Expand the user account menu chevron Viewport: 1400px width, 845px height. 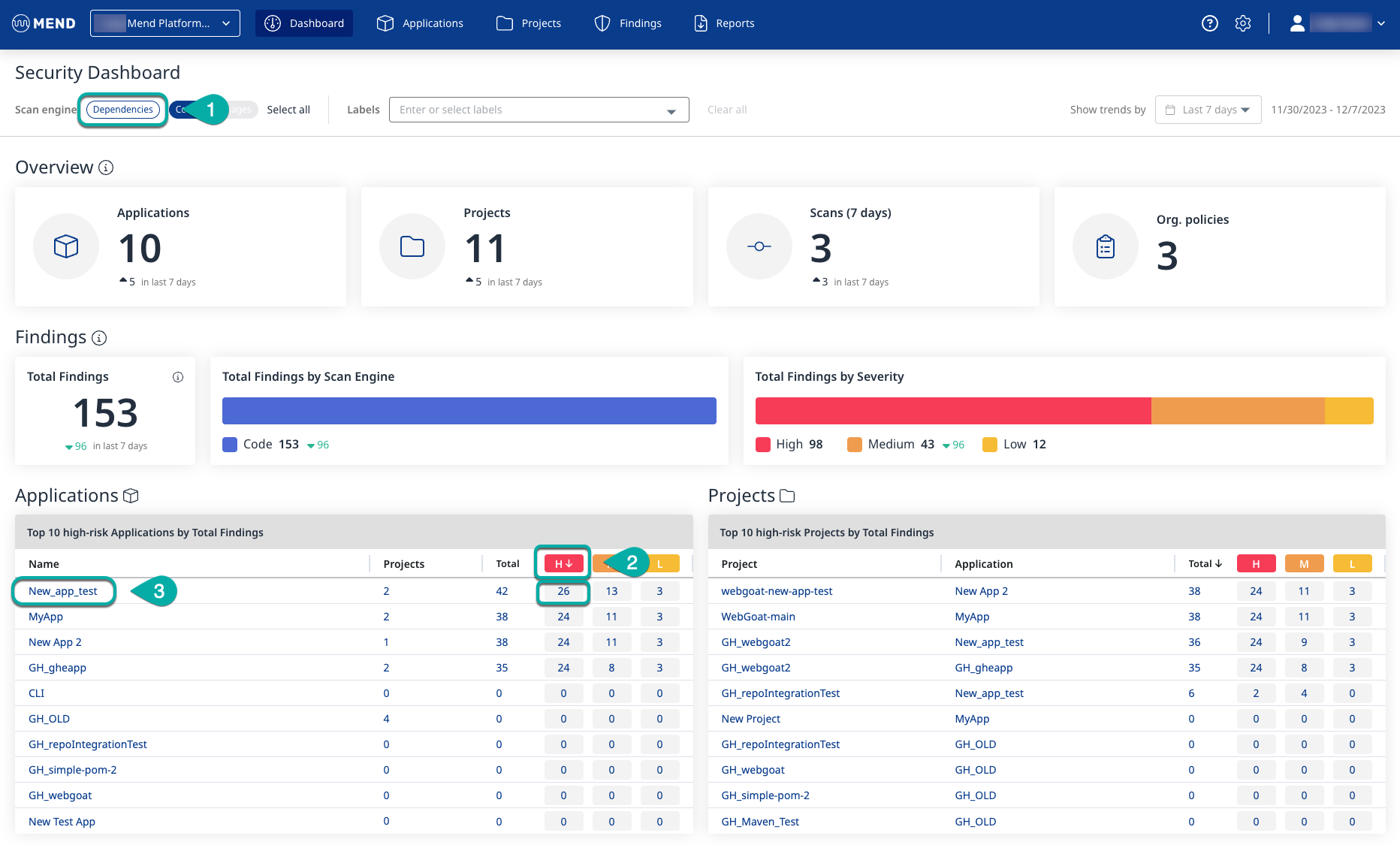click(1380, 23)
